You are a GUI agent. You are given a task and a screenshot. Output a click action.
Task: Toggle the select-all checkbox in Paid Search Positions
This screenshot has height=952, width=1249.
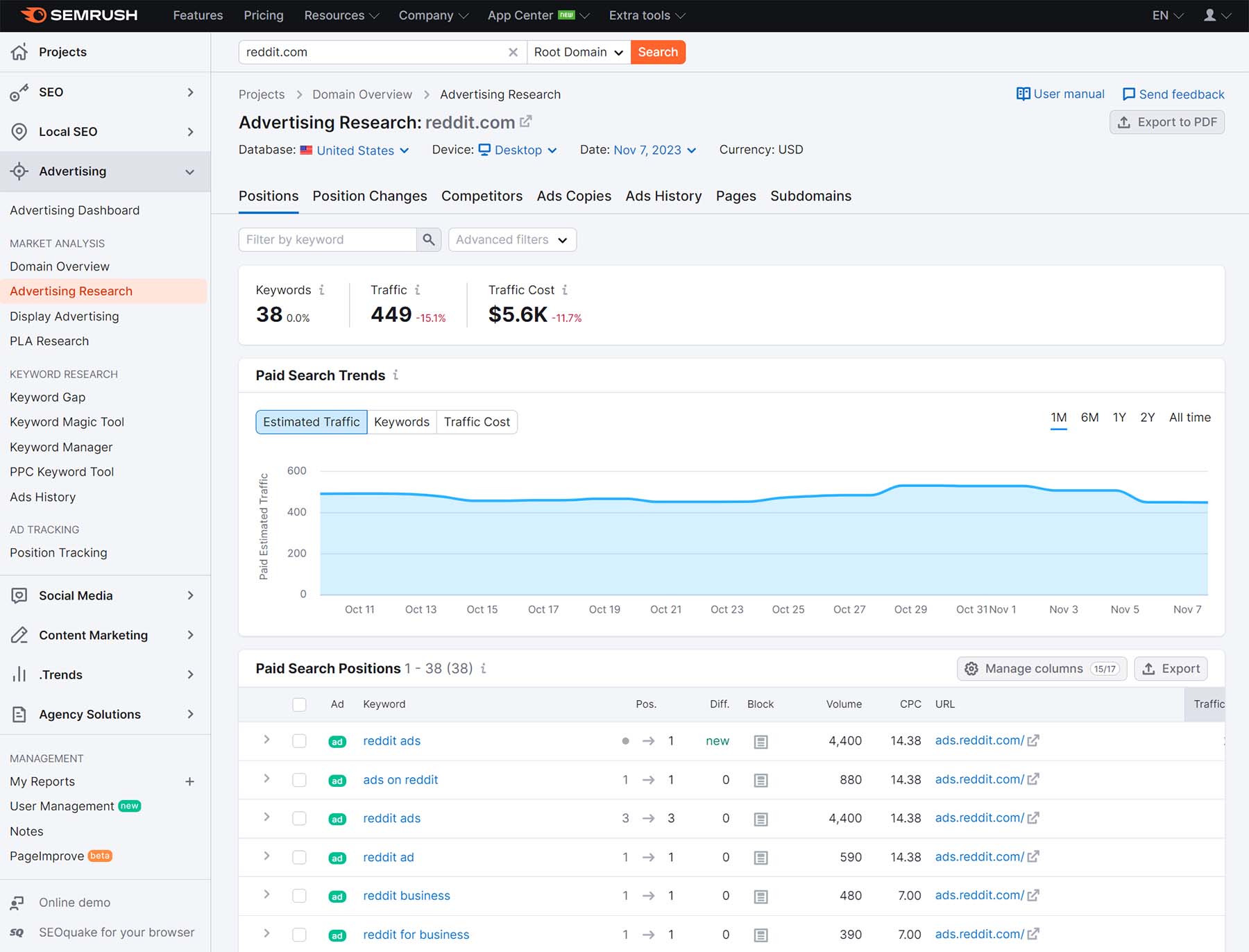pos(299,704)
